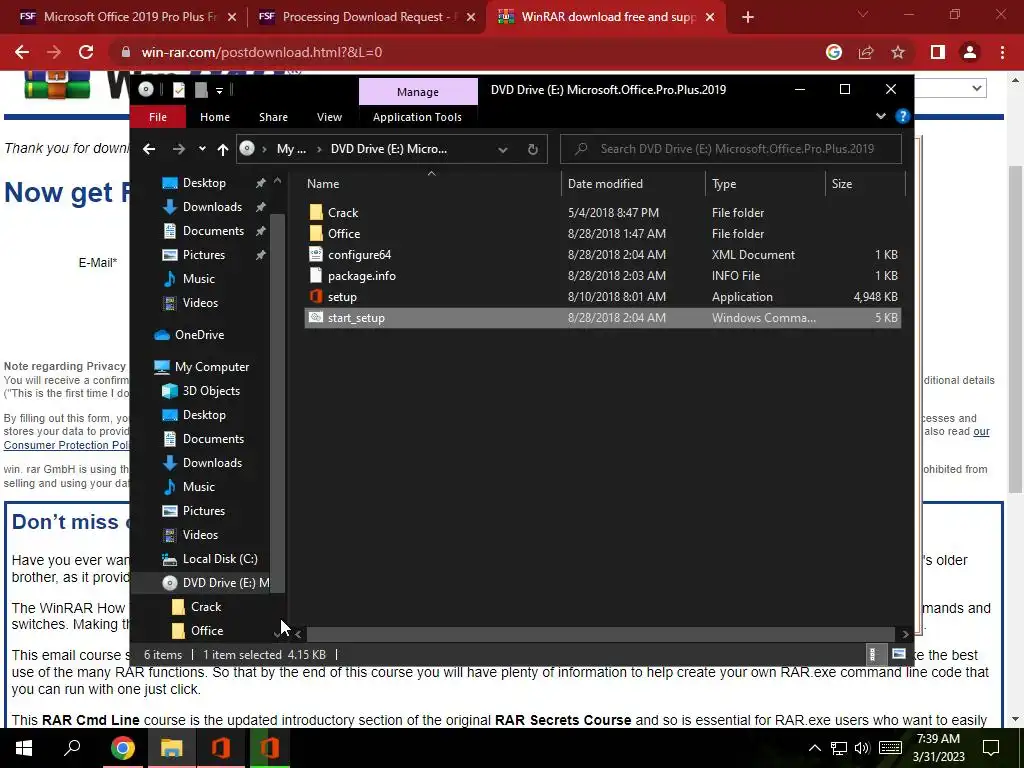This screenshot has height=768, width=1024.
Task: Open pinned Downloads in Quick access
Action: pyautogui.click(x=212, y=207)
